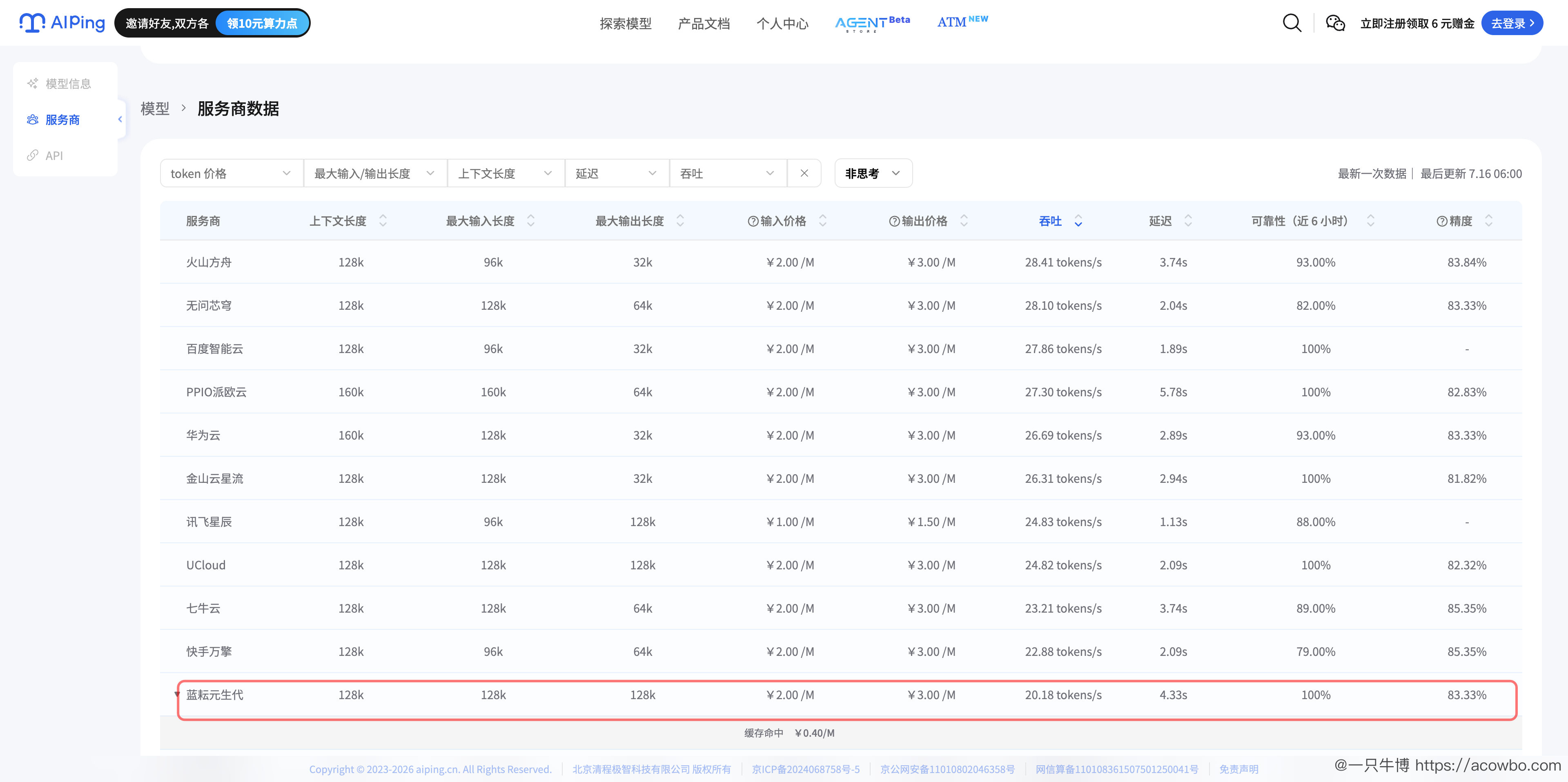1568x782 pixels.
Task: Click 讯飞星辰 provider row name
Action: tap(209, 522)
